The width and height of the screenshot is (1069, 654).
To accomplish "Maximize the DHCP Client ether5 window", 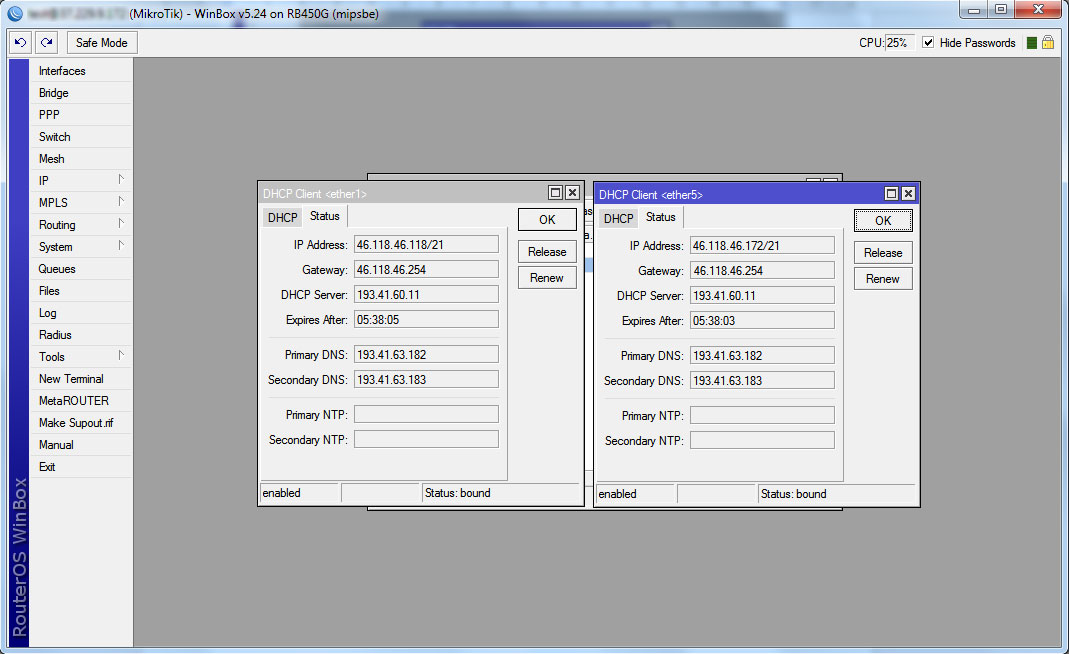I will [891, 194].
